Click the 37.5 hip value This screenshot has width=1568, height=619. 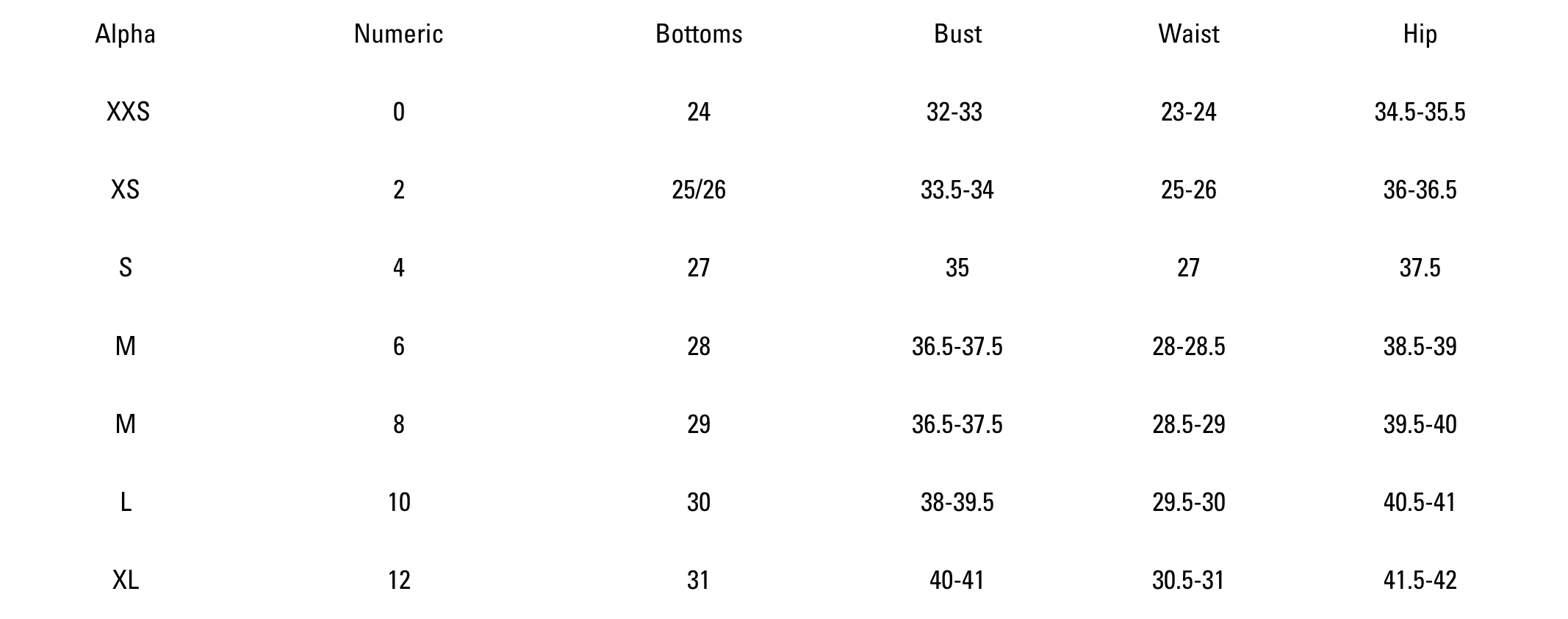point(1420,268)
